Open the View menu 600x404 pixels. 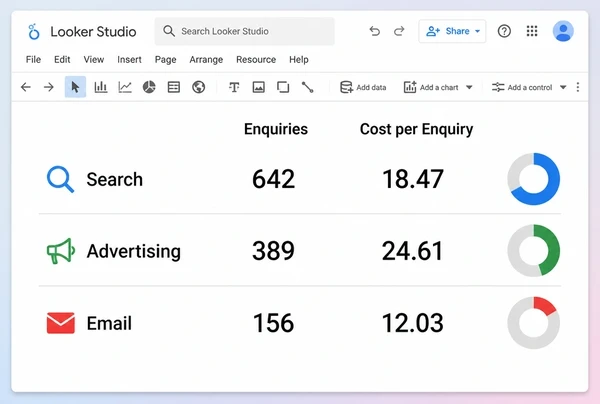(x=94, y=59)
